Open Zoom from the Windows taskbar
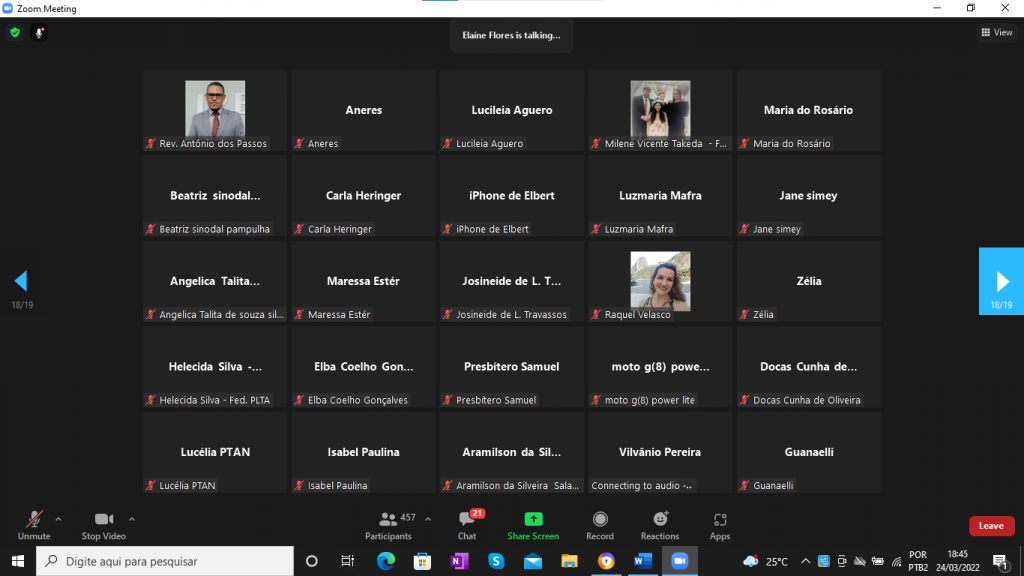The image size is (1024, 576). click(x=680, y=561)
